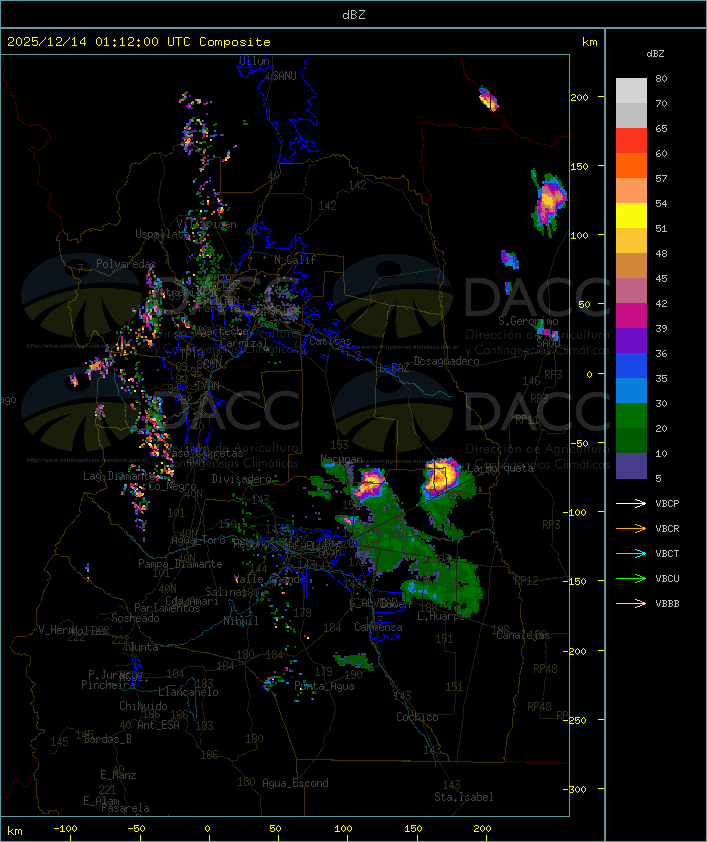Viewport: 707px width, 842px height.
Task: Click the 65 value on color scale
Action: (x=661, y=128)
